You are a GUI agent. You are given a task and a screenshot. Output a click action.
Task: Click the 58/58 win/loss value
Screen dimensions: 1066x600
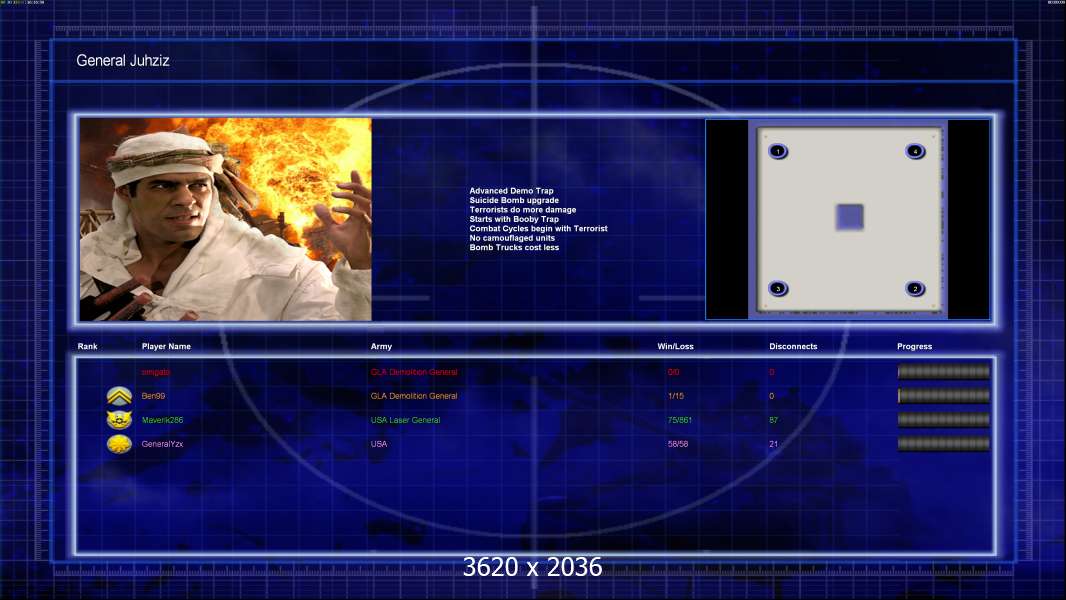[678, 444]
